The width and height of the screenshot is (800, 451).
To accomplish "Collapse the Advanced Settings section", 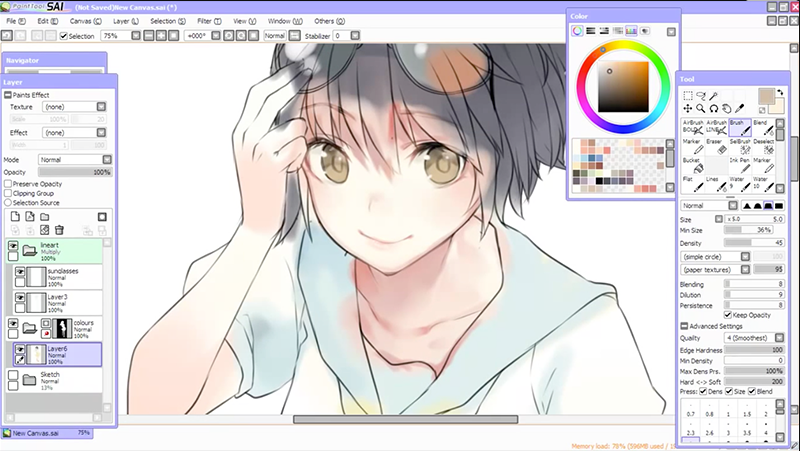I will click(x=684, y=326).
